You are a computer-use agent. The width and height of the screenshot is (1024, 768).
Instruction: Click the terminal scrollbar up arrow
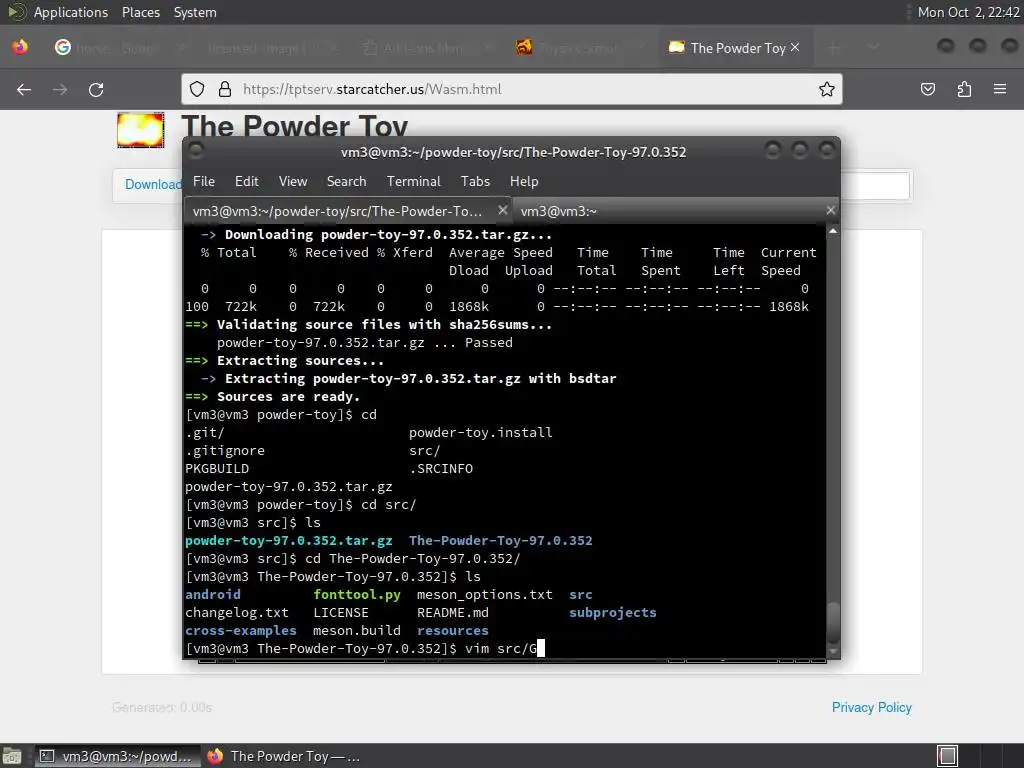[x=833, y=231]
